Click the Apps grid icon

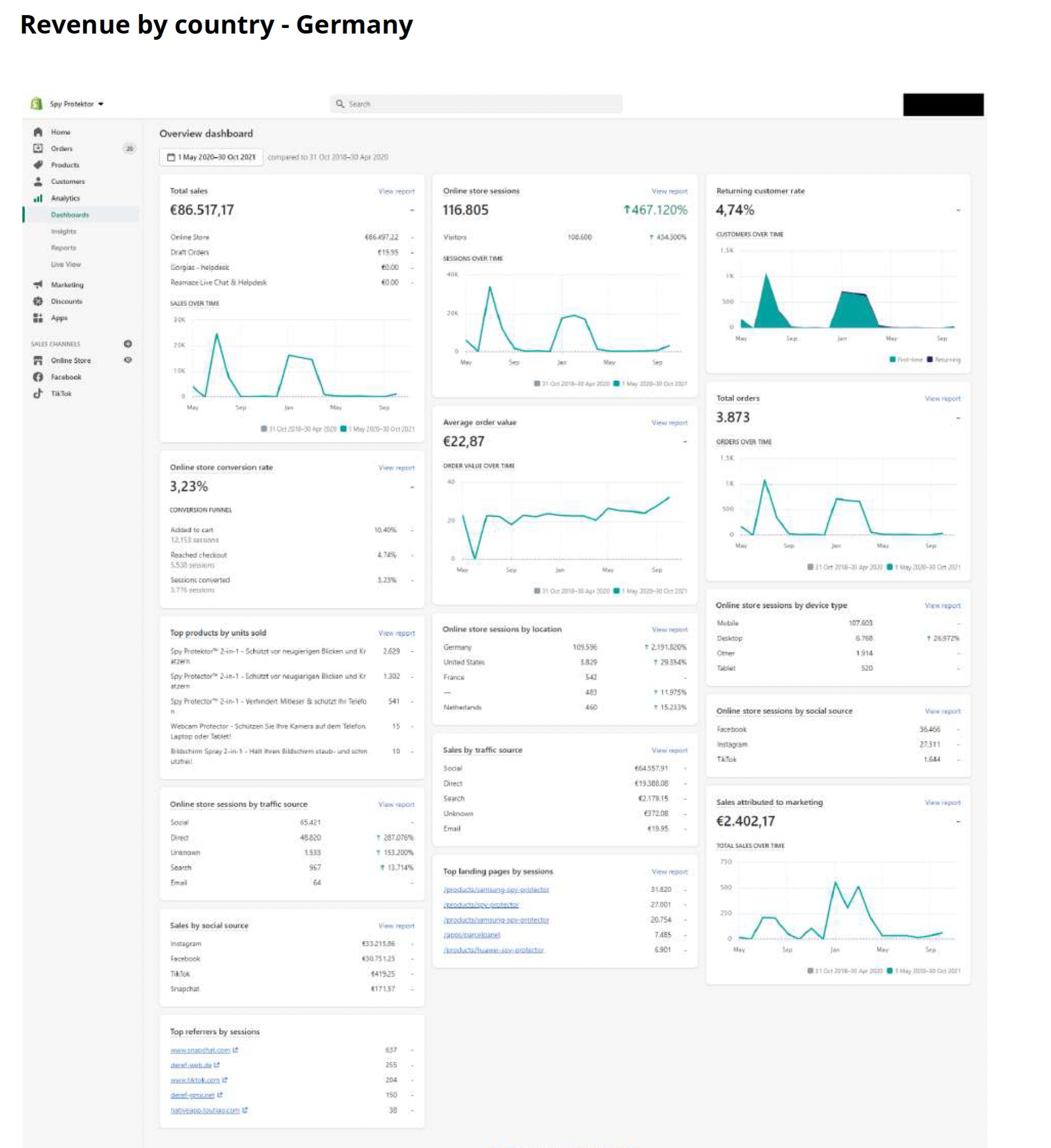pyautogui.click(x=37, y=318)
